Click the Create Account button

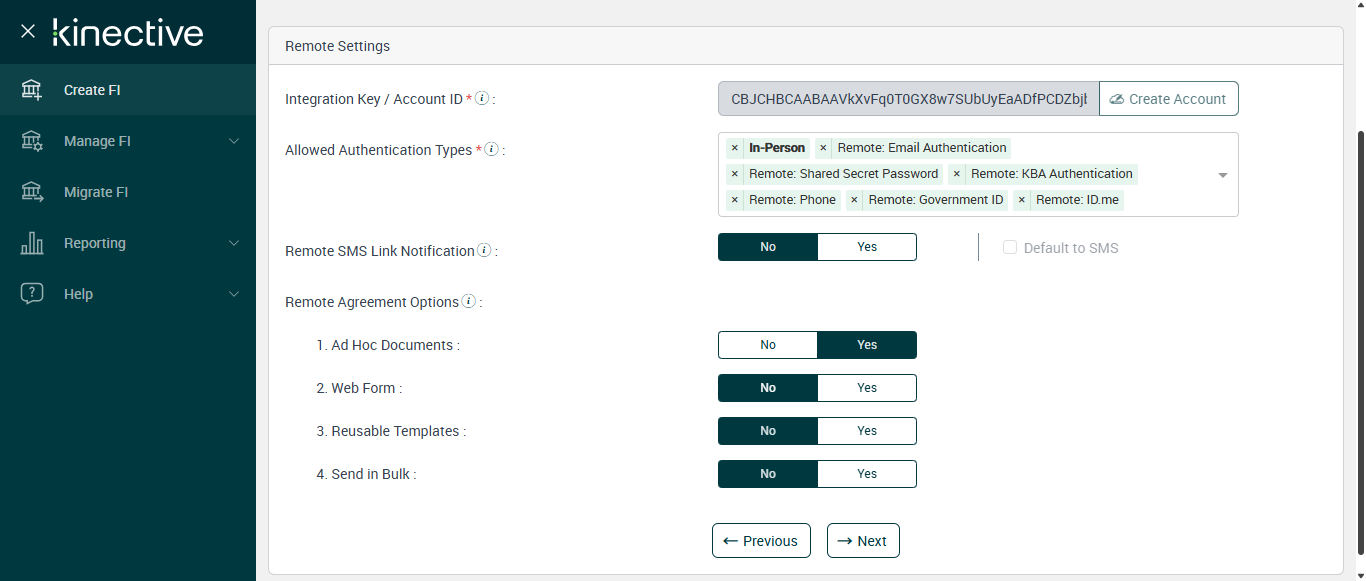(x=1168, y=99)
